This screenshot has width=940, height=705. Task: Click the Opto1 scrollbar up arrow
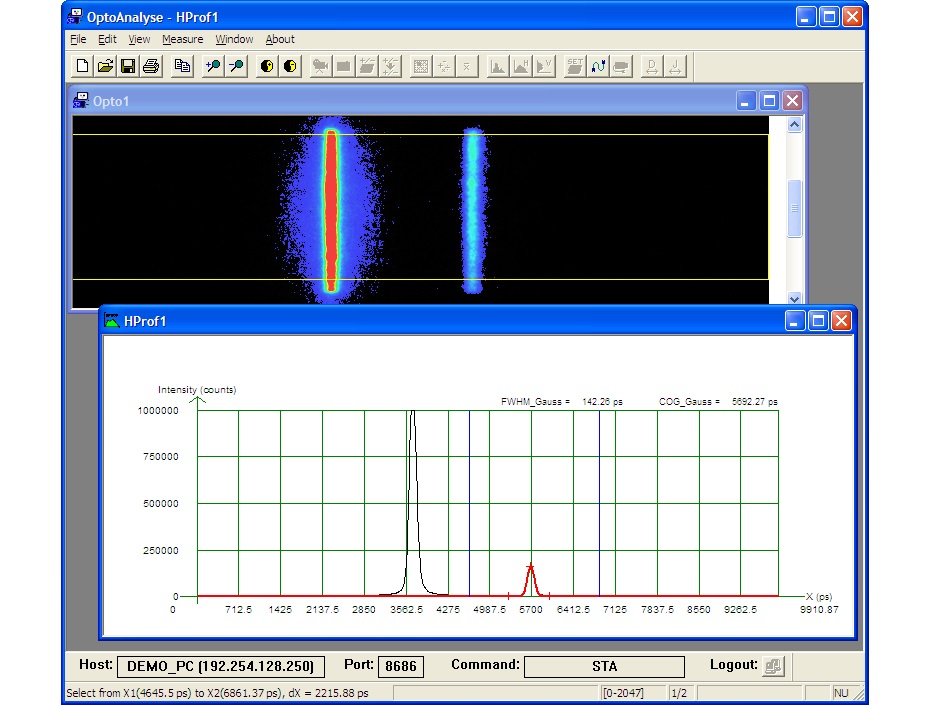(x=794, y=125)
